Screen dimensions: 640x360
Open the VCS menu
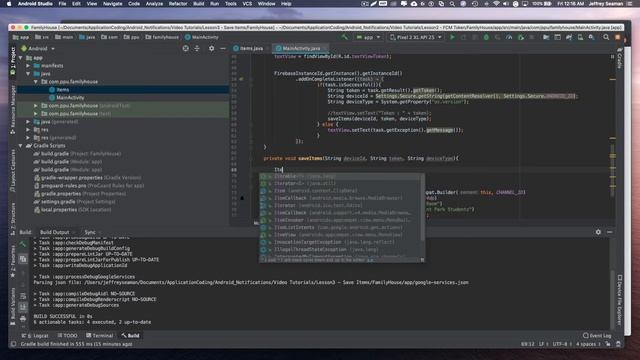(247, 4)
